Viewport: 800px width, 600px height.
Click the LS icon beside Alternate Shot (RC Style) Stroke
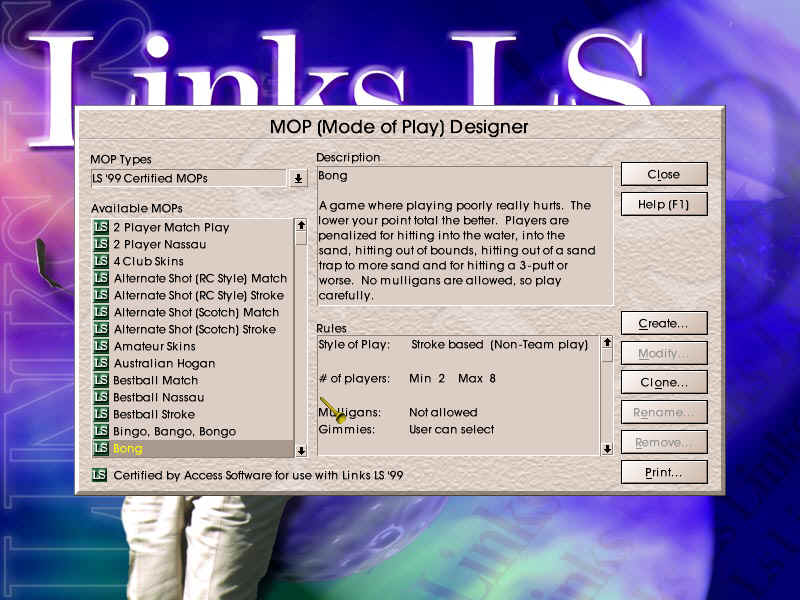pos(101,295)
